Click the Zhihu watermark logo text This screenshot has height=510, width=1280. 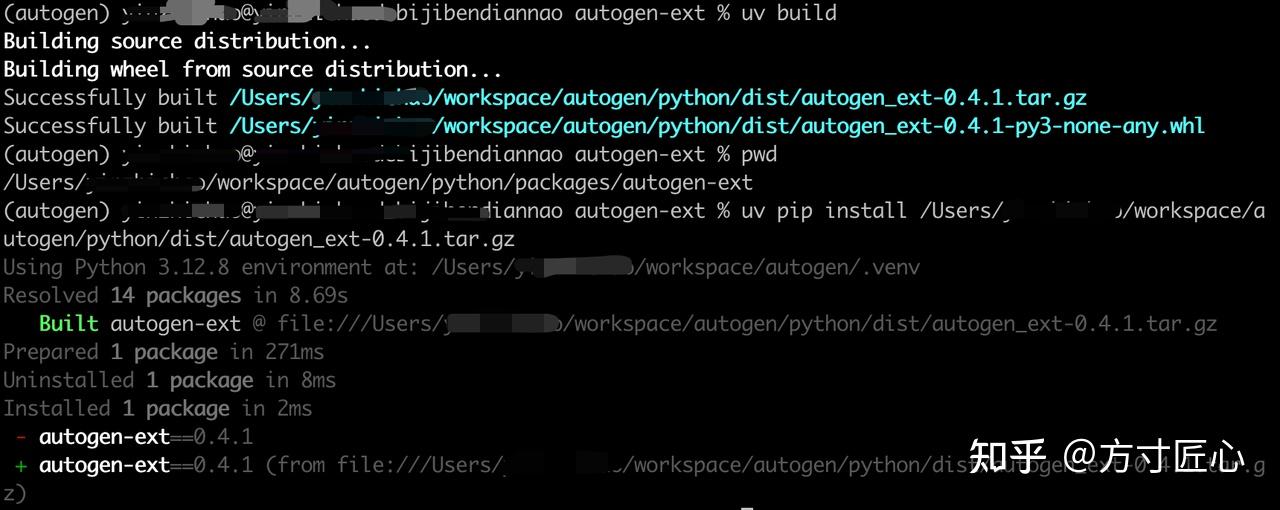point(1008,457)
